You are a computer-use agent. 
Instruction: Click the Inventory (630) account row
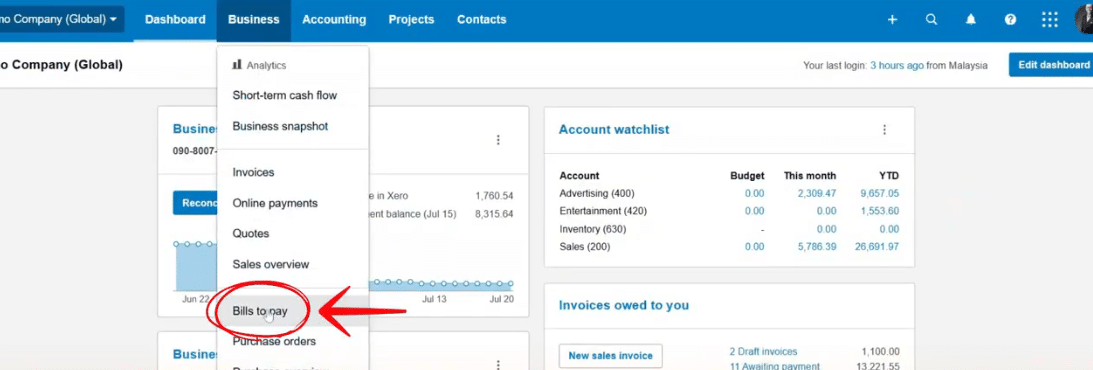click(729, 229)
